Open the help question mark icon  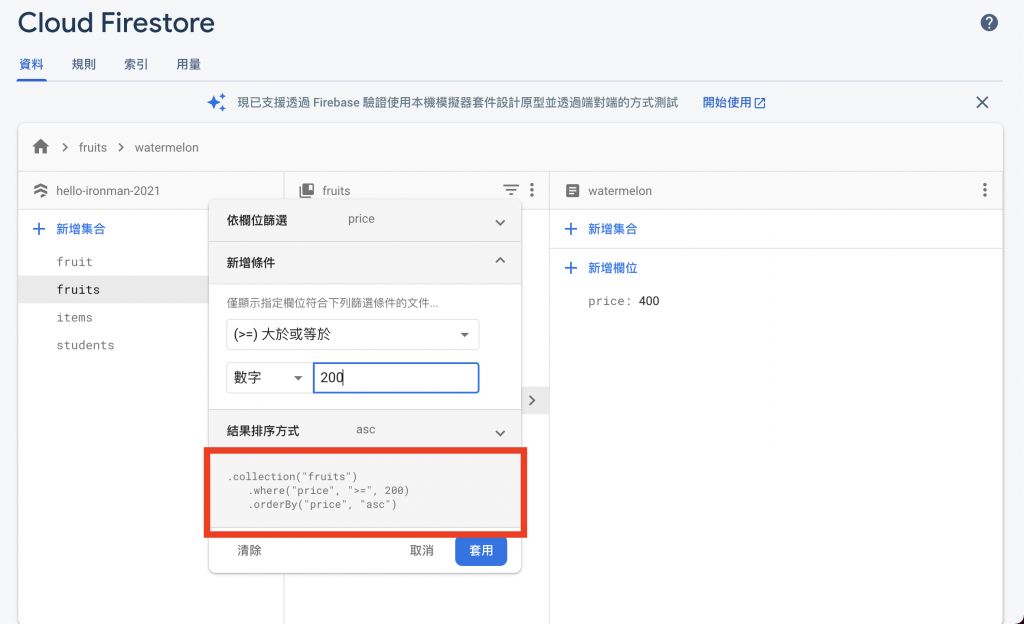pyautogui.click(x=989, y=23)
